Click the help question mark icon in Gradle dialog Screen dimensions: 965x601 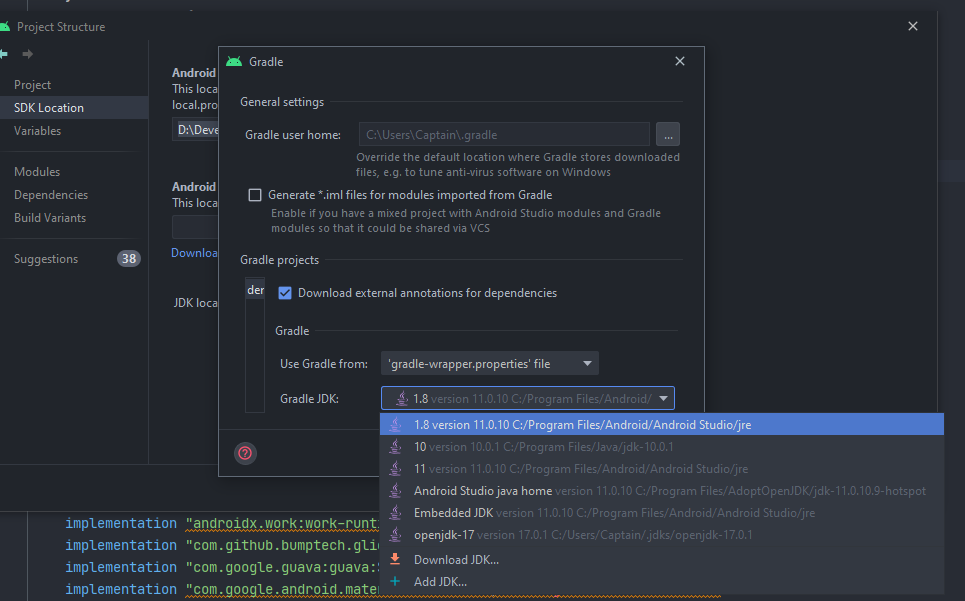point(245,453)
